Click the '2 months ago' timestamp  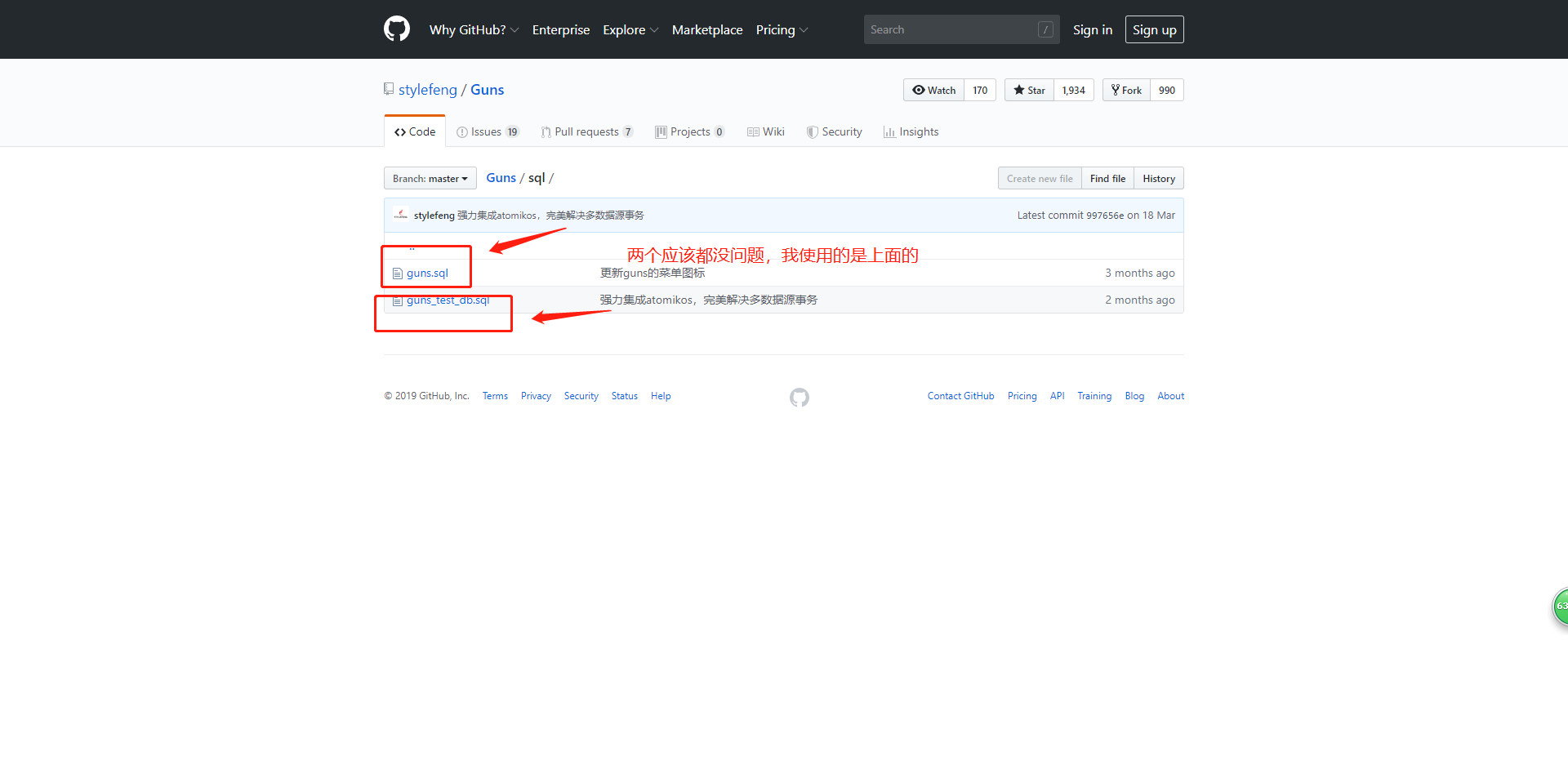point(1140,300)
